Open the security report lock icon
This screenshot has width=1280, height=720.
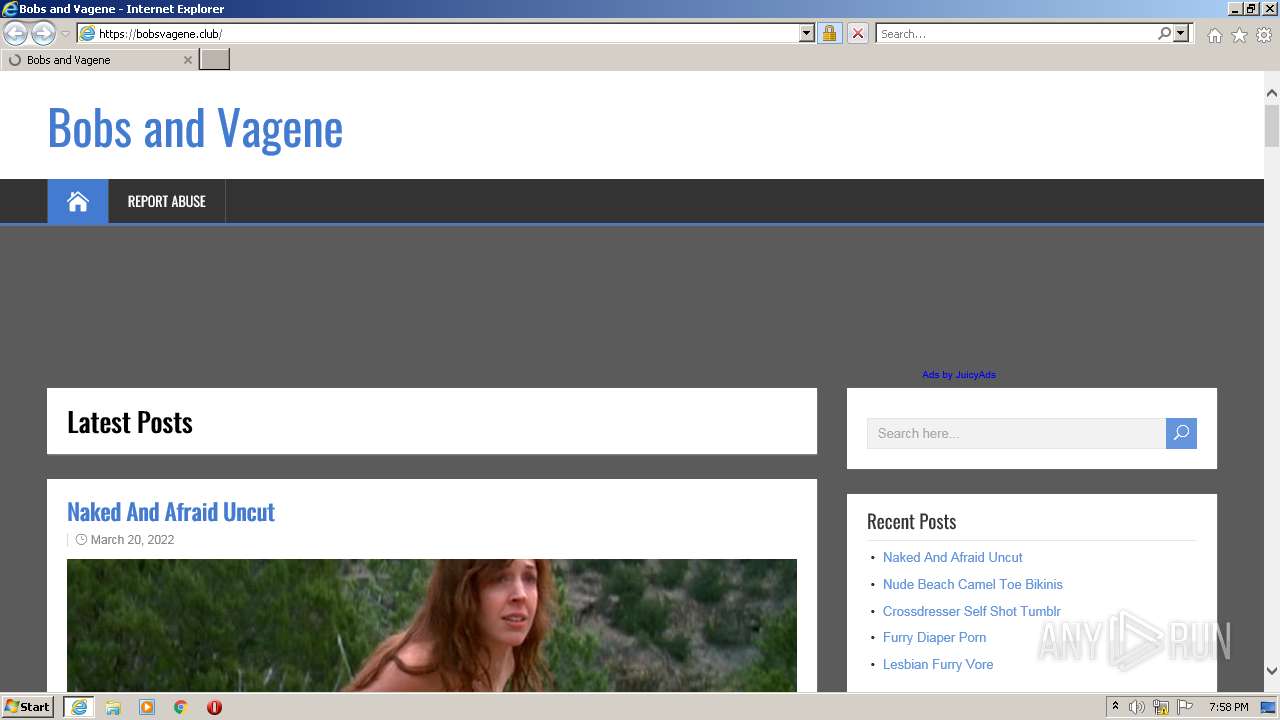point(829,33)
